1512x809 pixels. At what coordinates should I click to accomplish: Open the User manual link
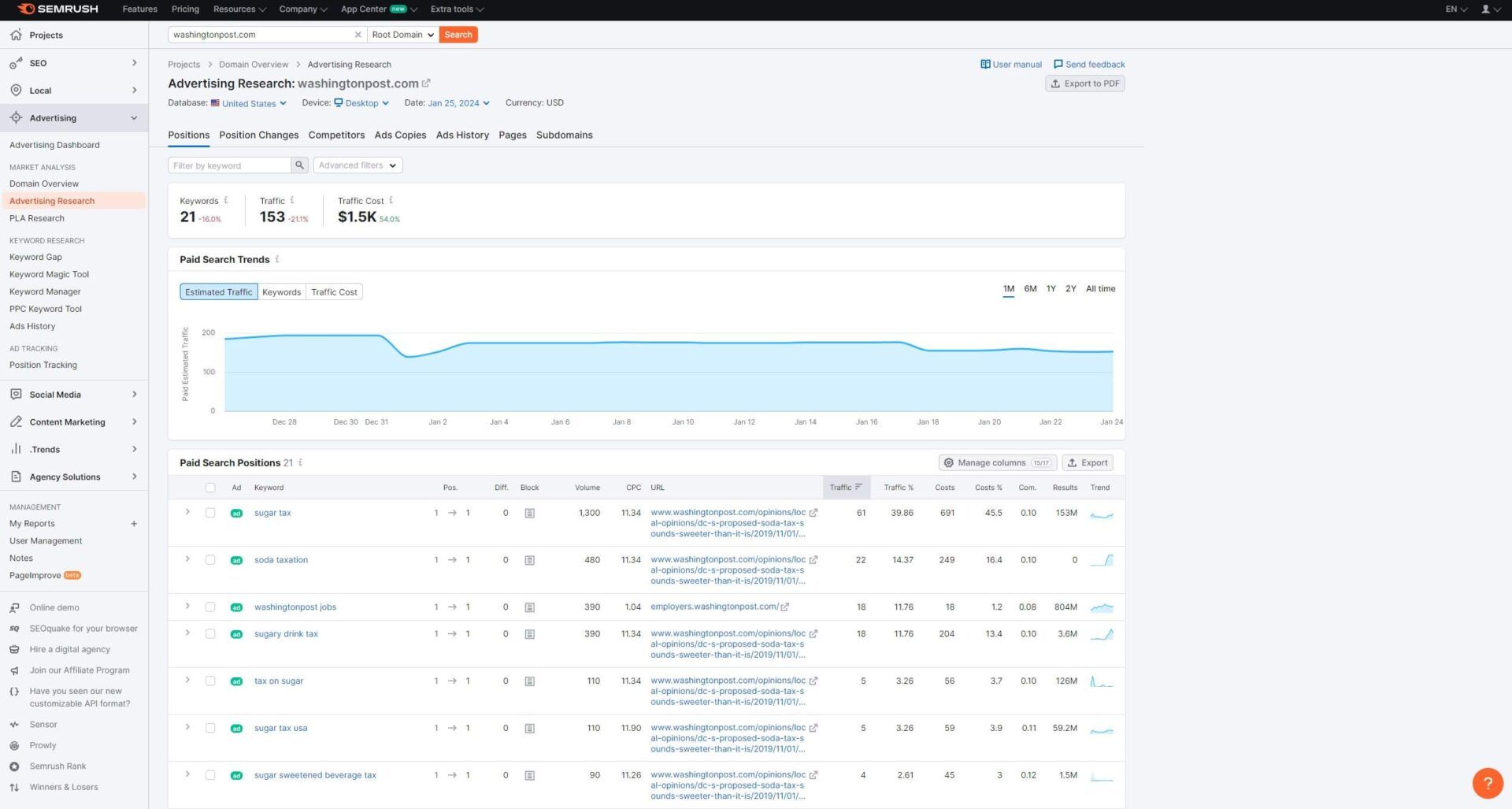(1011, 65)
